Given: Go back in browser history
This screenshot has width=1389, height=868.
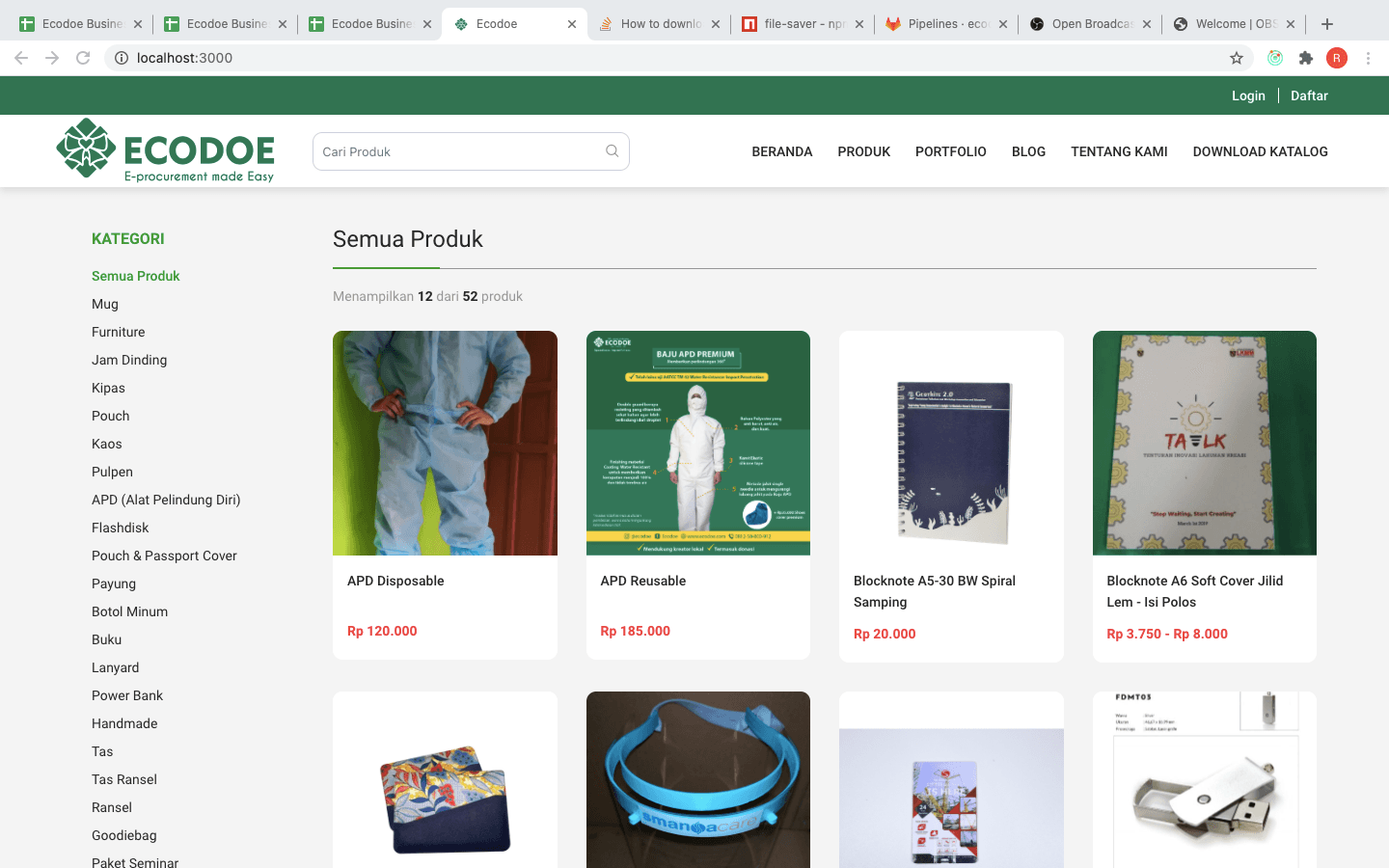Looking at the screenshot, I should (21, 58).
